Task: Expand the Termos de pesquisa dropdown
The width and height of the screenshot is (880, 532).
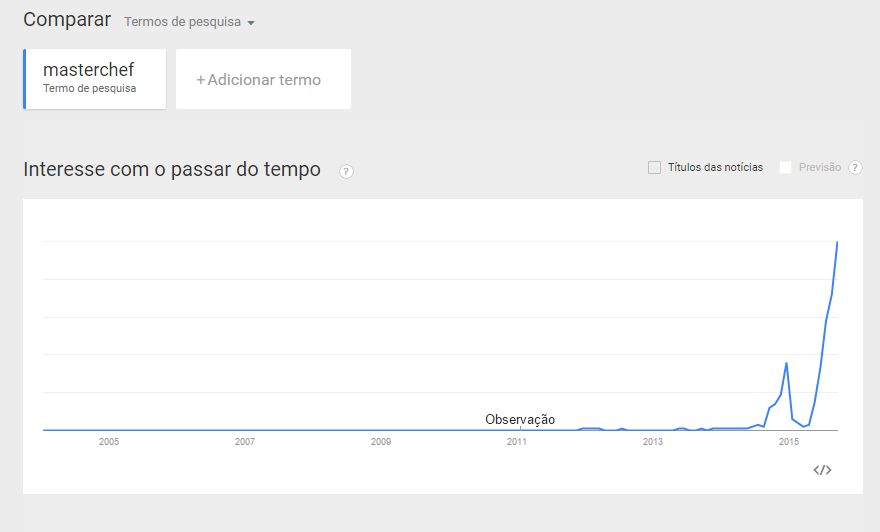Action: point(189,22)
